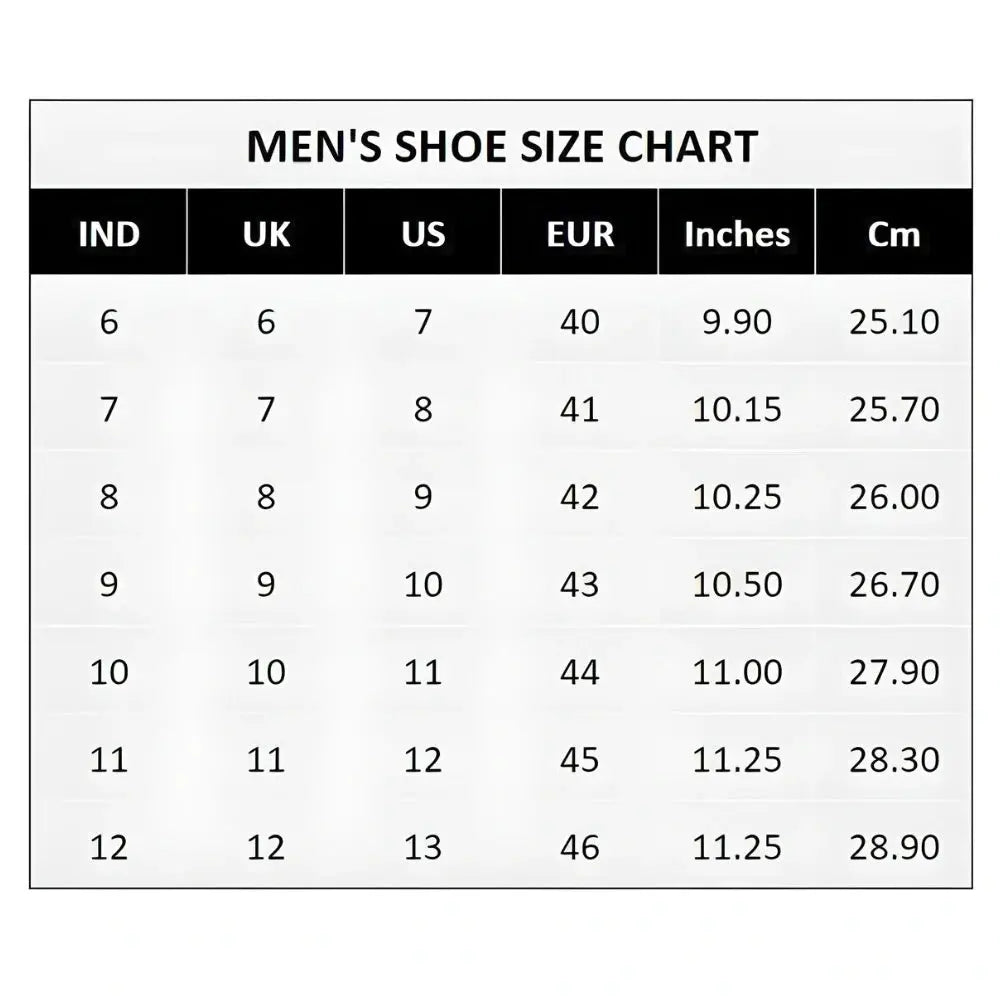Click the 11.00 inches cell
Image resolution: width=1000 pixels, height=1000 pixels.
[x=737, y=672]
